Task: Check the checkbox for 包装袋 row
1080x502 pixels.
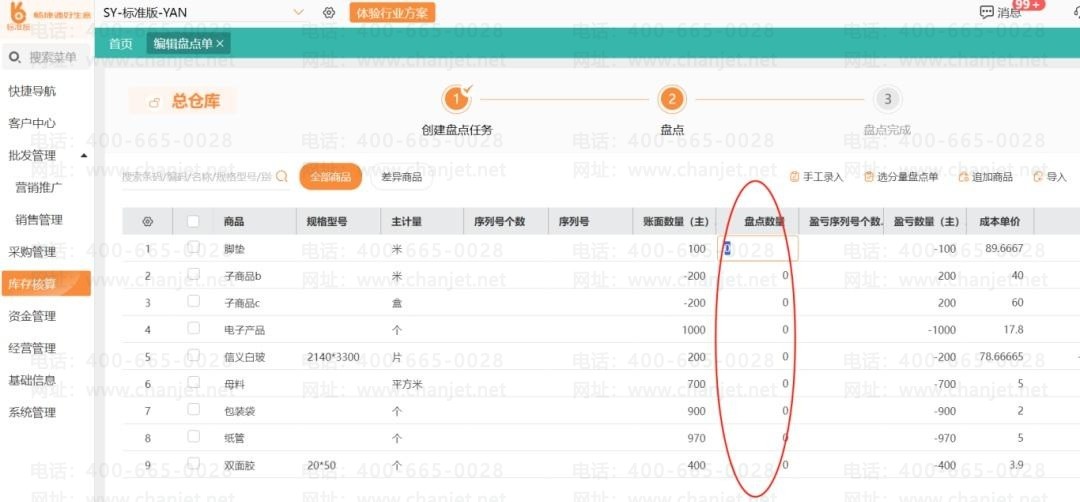Action: [x=194, y=409]
